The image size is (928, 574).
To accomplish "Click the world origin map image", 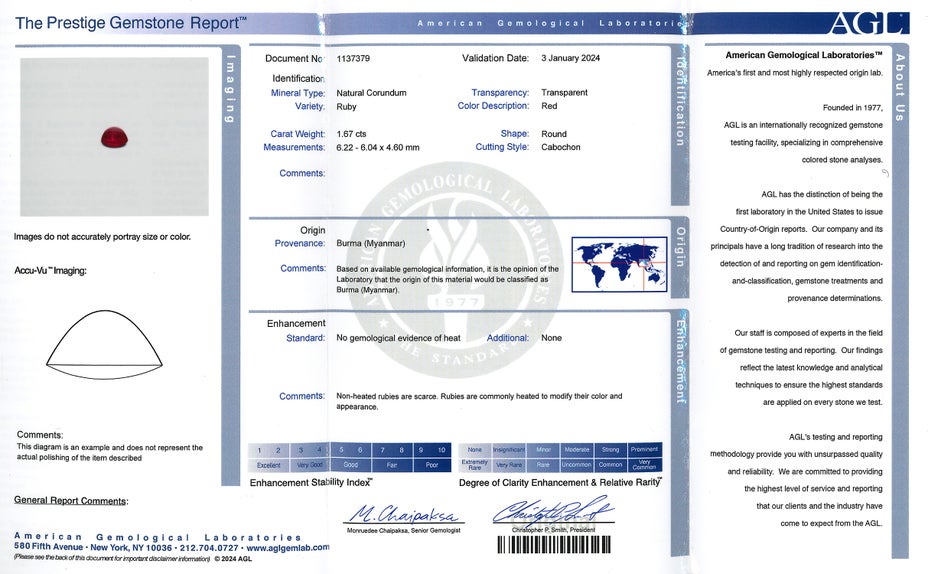I will pyautogui.click(x=619, y=264).
